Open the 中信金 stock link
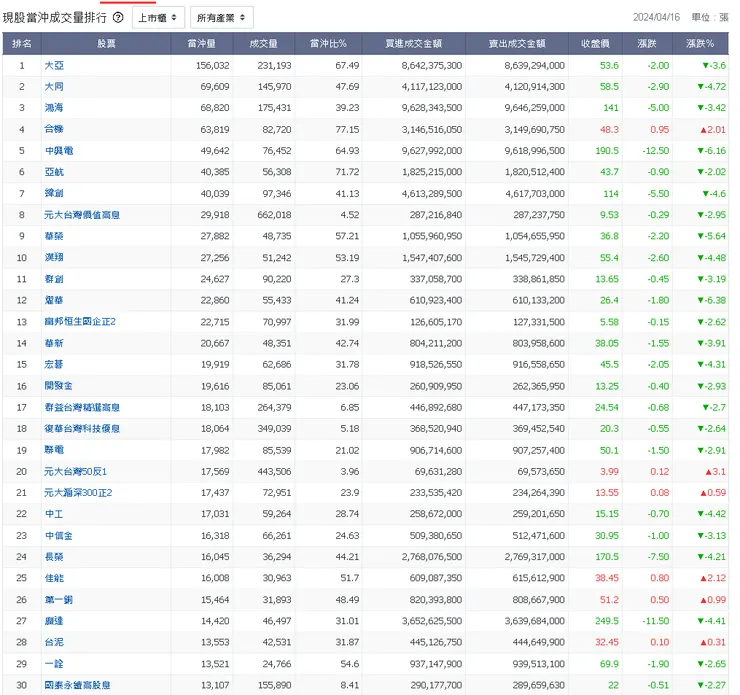The width and height of the screenshot is (740, 695). 59,536
